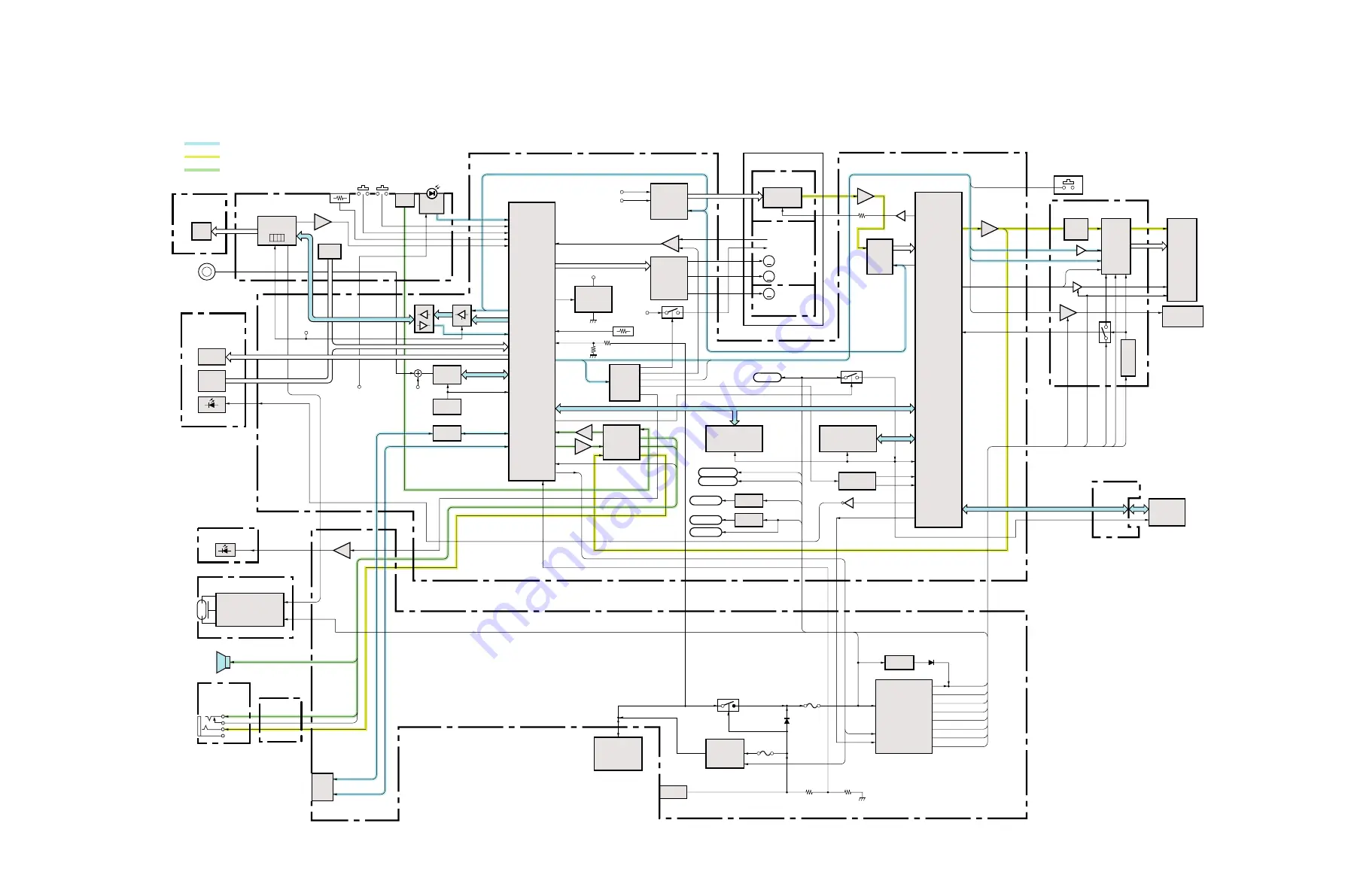Click the single-triangle buffer block beside dual buffer
Image resolution: width=1345 pixels, height=896 pixels.
pyautogui.click(x=462, y=315)
